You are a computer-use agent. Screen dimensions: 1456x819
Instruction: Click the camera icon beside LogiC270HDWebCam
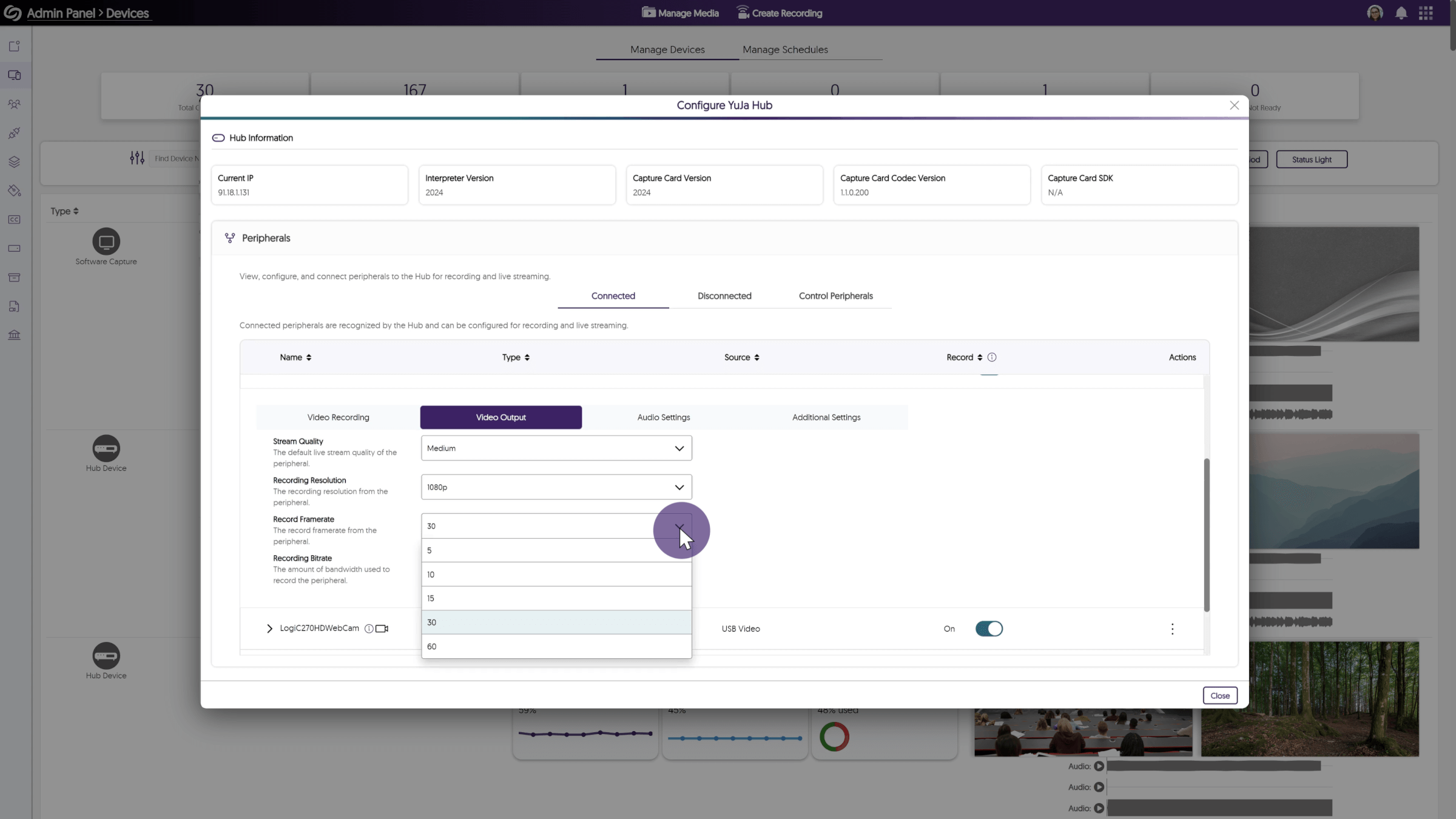click(382, 629)
